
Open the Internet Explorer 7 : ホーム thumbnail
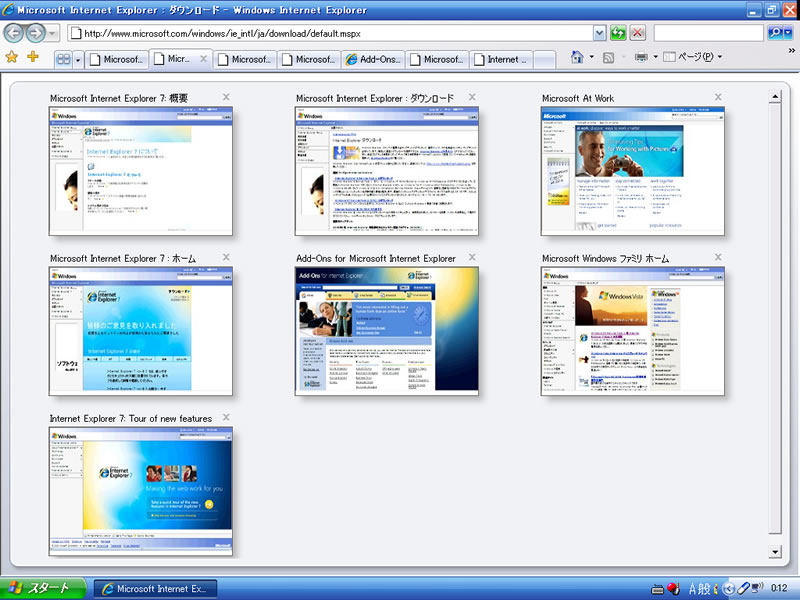pos(140,331)
